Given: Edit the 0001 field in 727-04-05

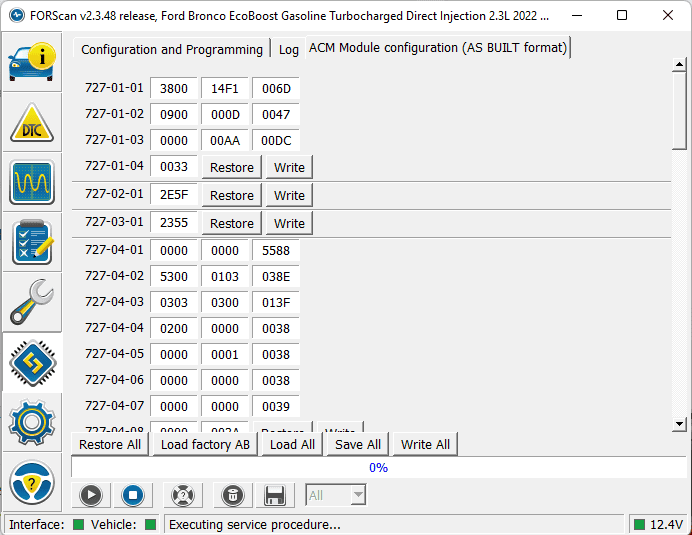Looking at the screenshot, I should [x=225, y=354].
